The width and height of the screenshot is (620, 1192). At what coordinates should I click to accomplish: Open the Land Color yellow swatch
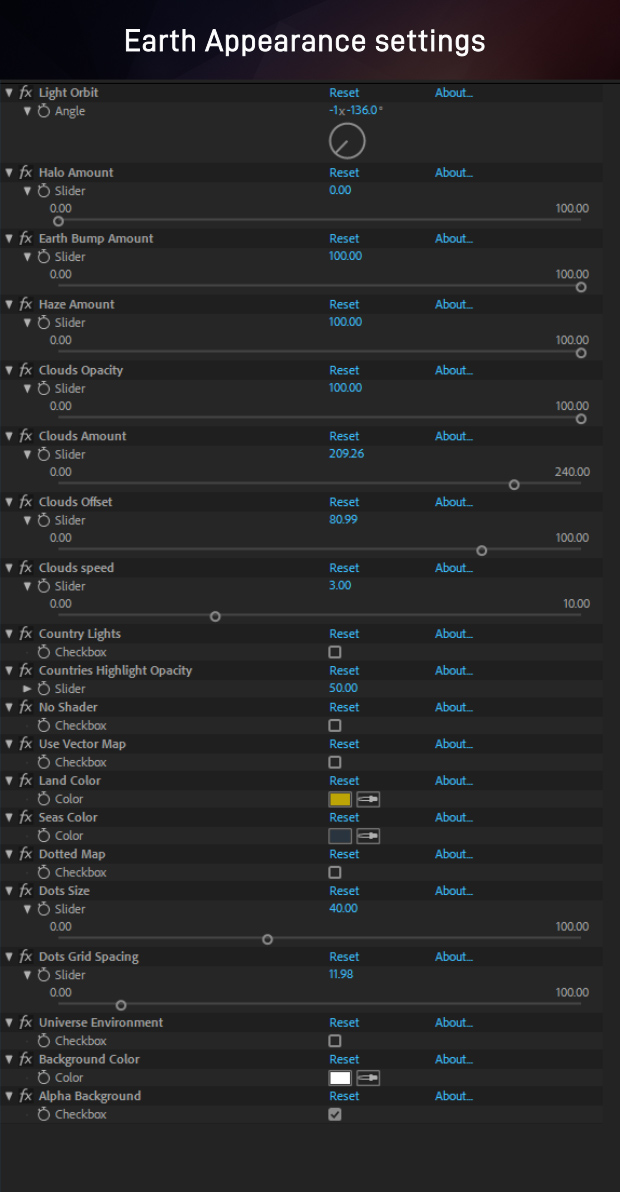pos(340,799)
